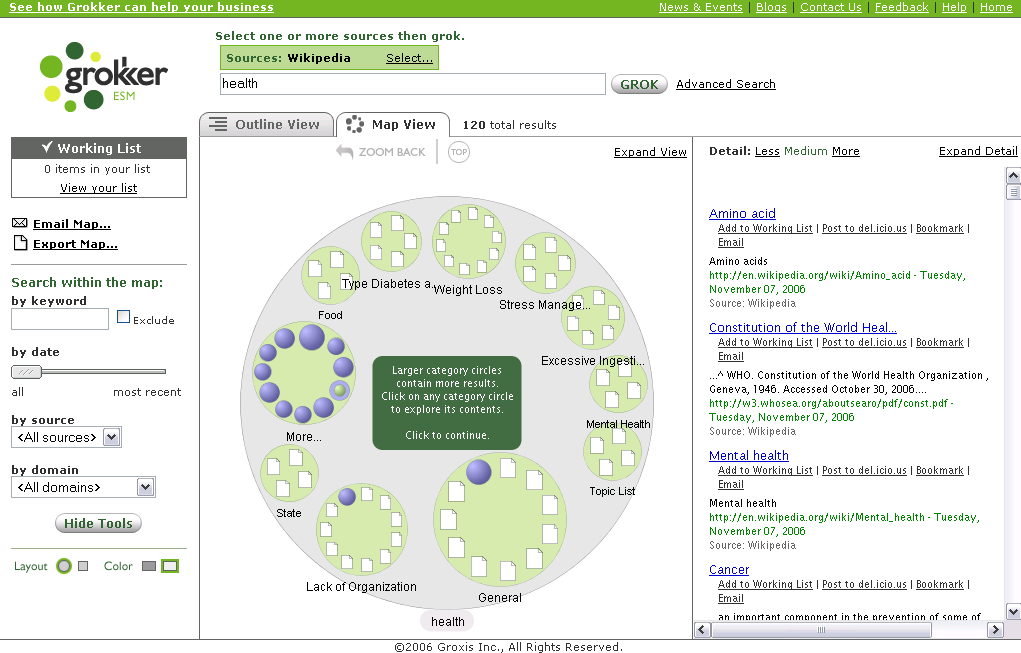Click the horizontal scroll right arrow
Screen dimensions: 1021x653
coord(995,630)
